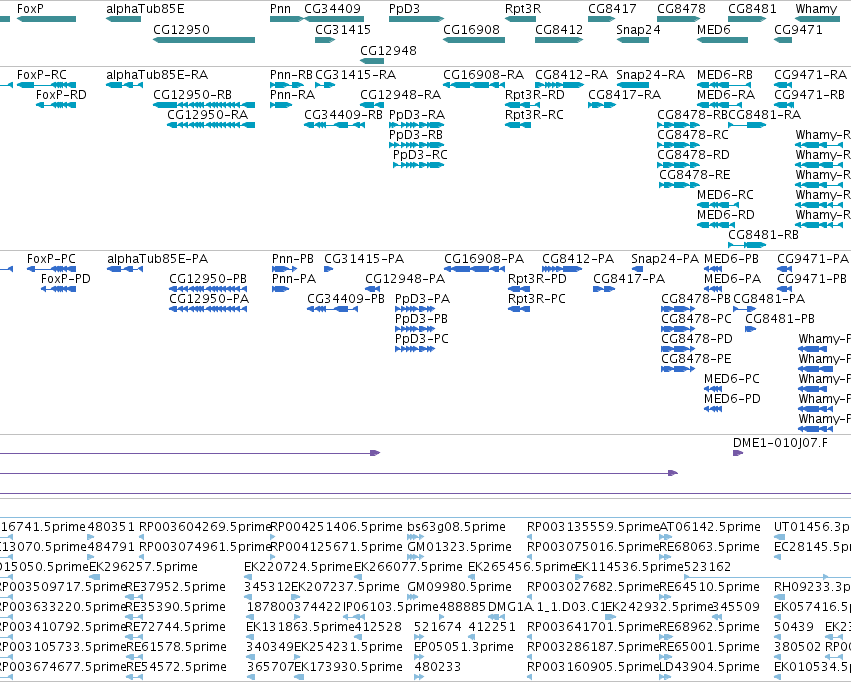Screen dimensions: 851x682
Task: Open the CG12950 gene feature
Action: [204, 40]
